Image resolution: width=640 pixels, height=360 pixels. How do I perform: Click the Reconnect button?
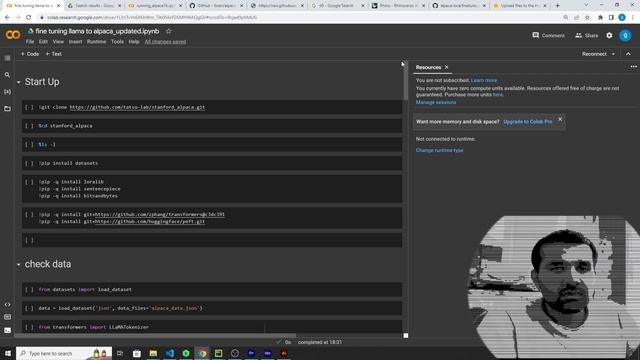pyautogui.click(x=594, y=54)
